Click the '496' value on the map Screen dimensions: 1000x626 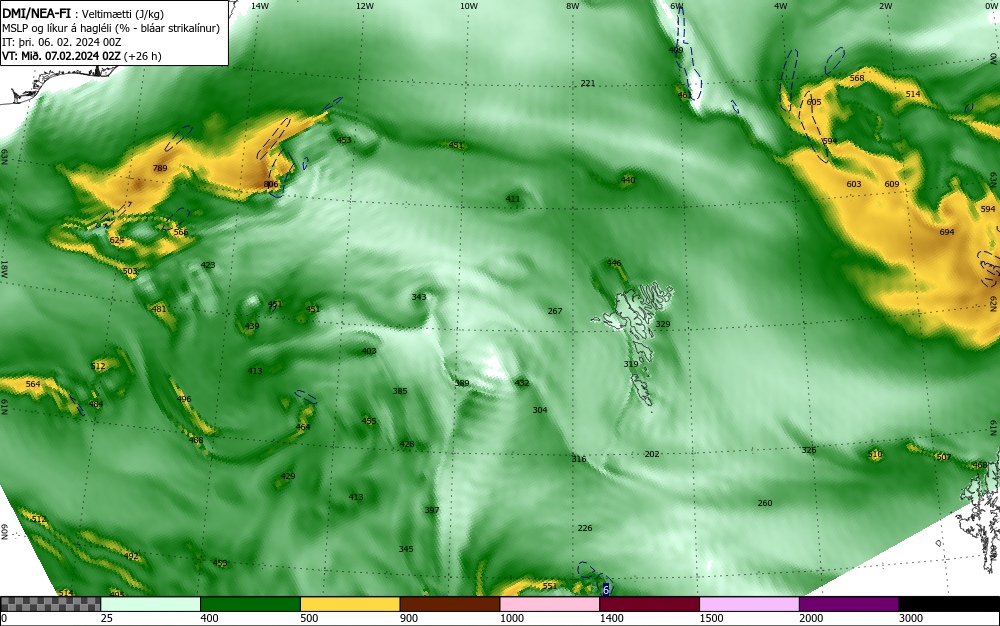184,400
